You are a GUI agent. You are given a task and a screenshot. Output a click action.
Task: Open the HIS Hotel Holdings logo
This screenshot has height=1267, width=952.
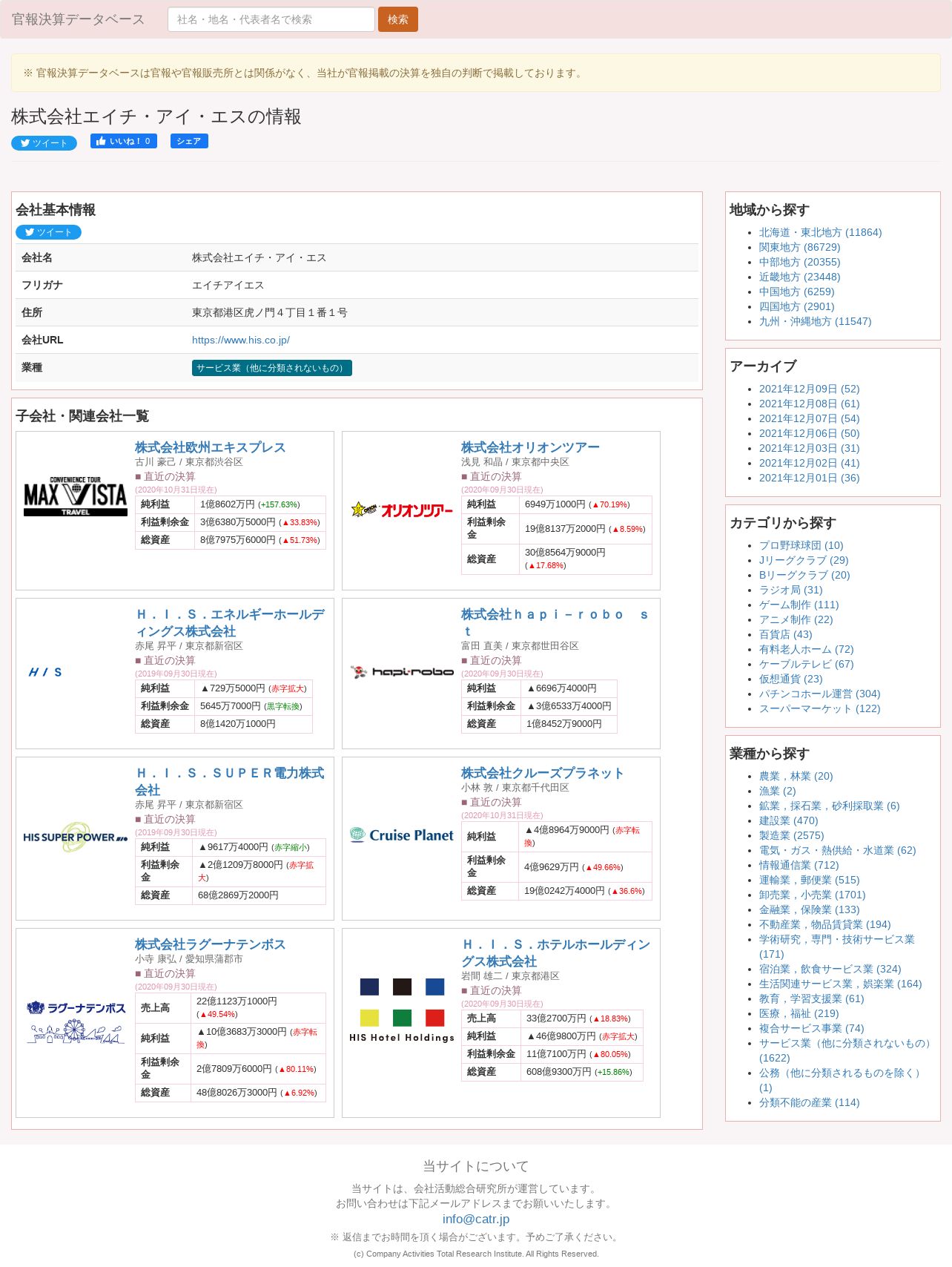point(402,1011)
